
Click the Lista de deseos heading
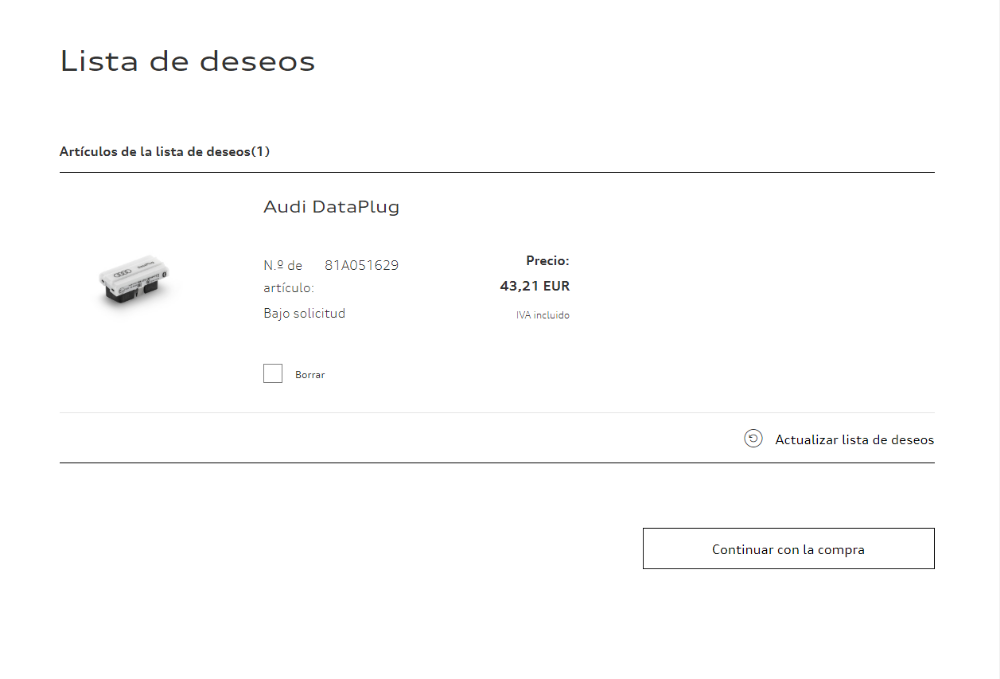pos(188,61)
